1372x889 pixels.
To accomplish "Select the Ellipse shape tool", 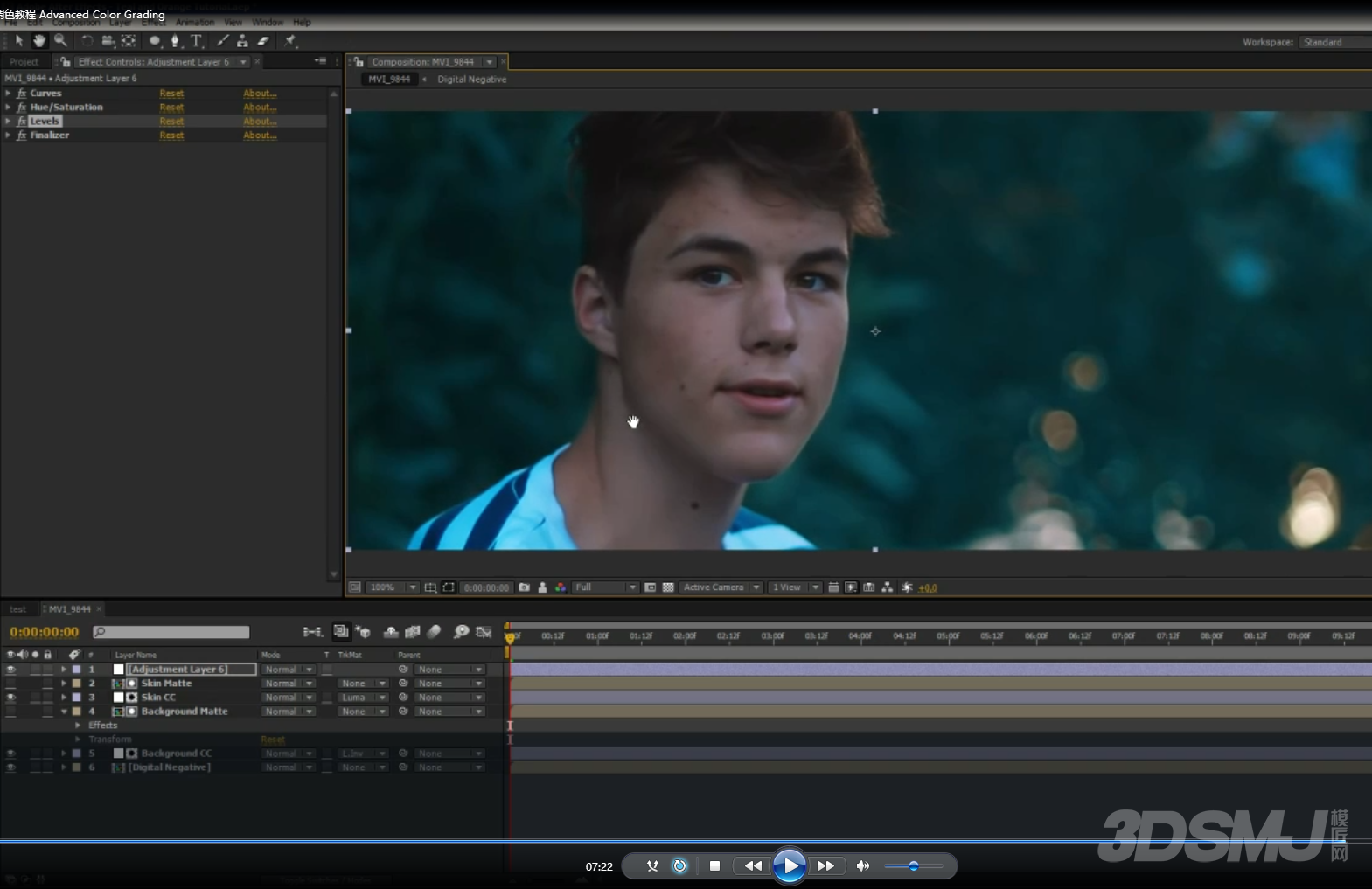I will [155, 41].
